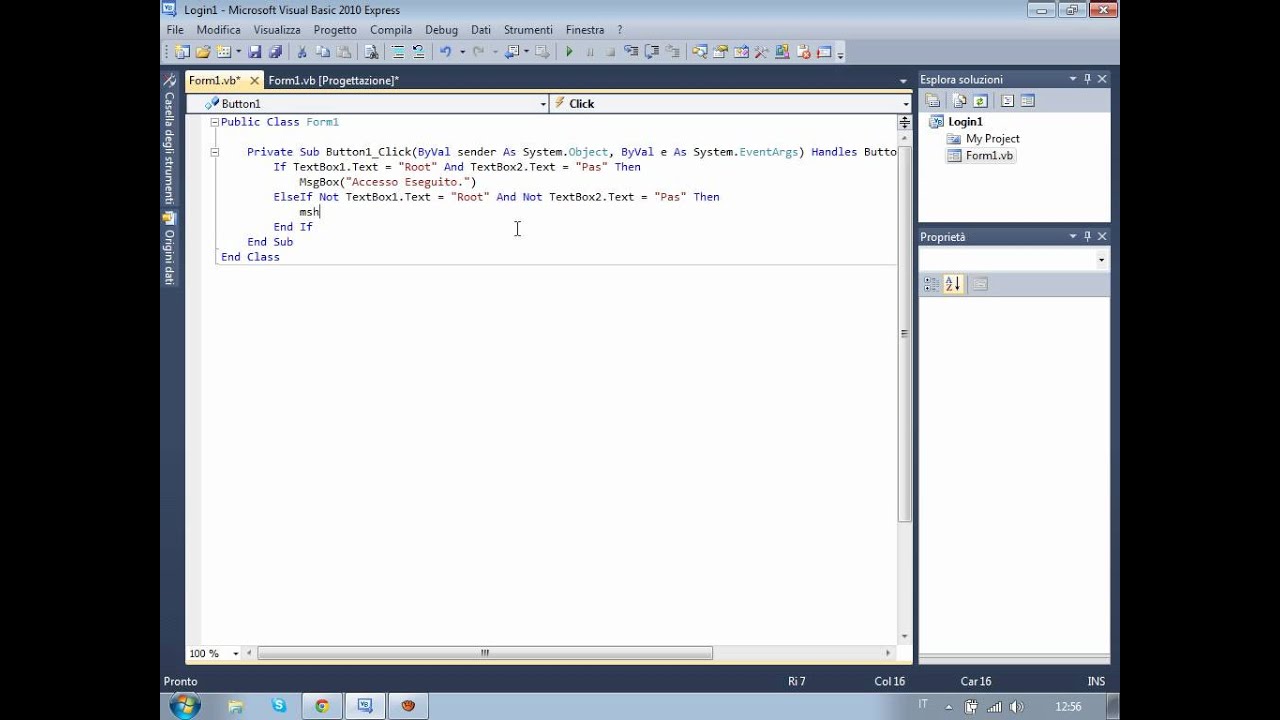Open the 100 % zoom dropdown
This screenshot has height=720, width=1280.
pyautogui.click(x=236, y=653)
